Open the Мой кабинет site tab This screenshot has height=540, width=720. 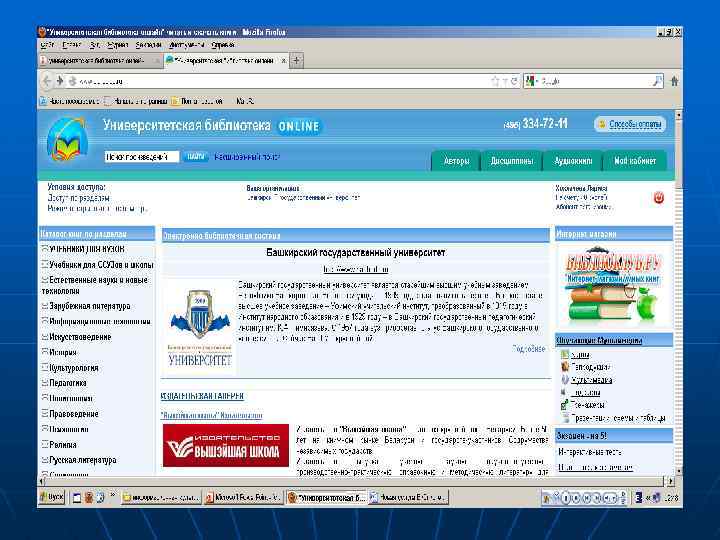click(635, 161)
